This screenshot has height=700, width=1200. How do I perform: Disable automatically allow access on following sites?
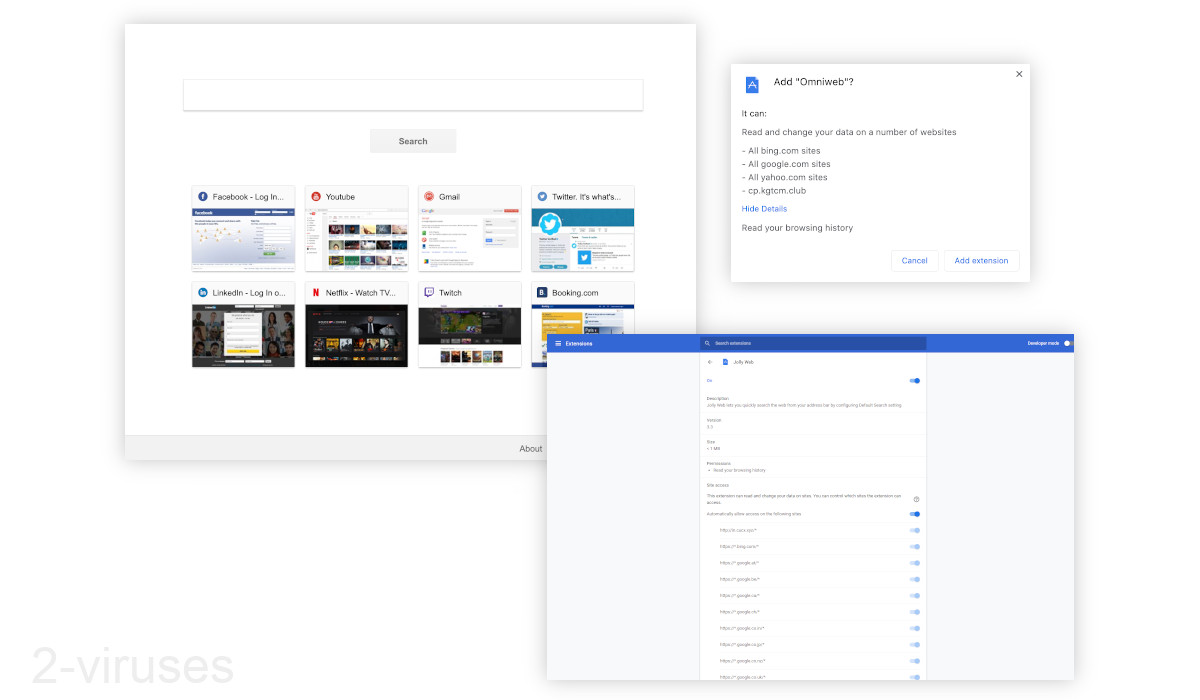tap(913, 514)
